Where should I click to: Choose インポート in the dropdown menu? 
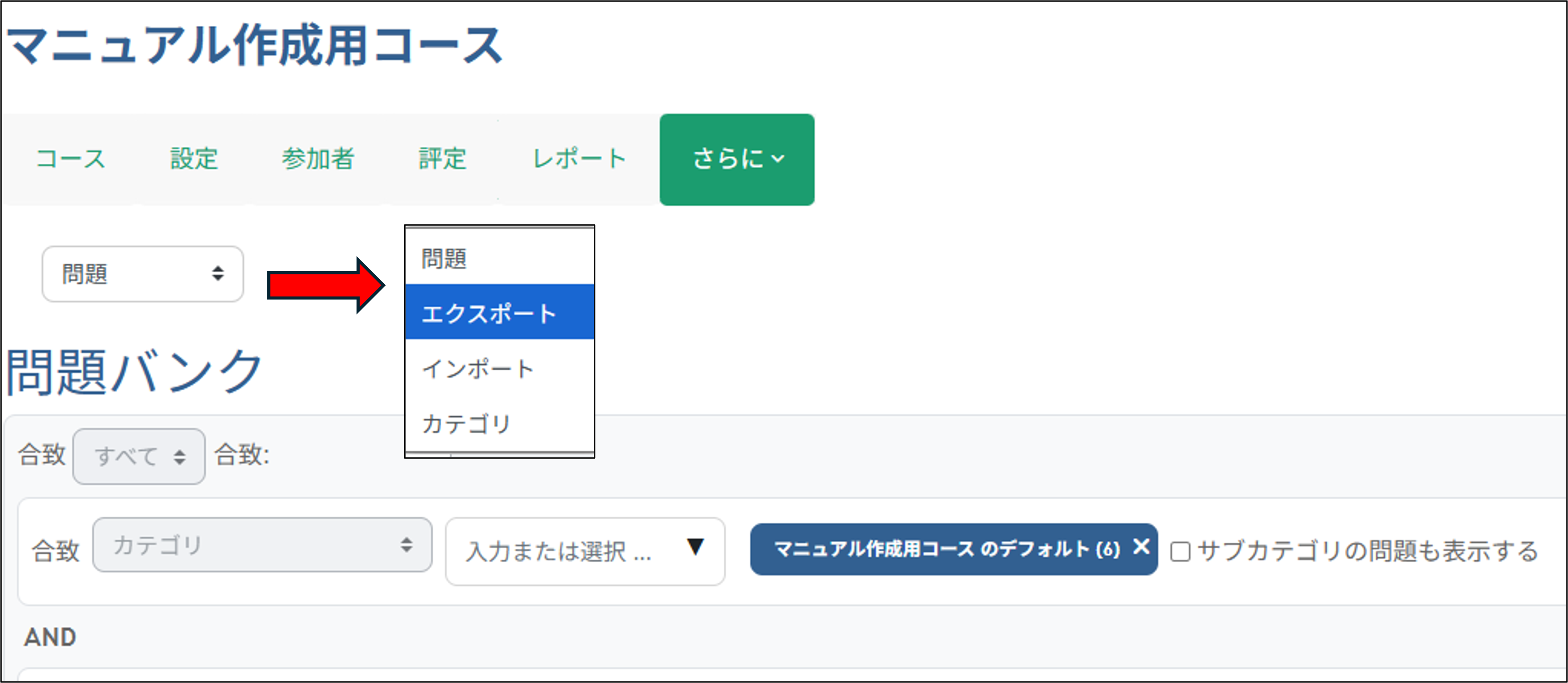click(478, 368)
